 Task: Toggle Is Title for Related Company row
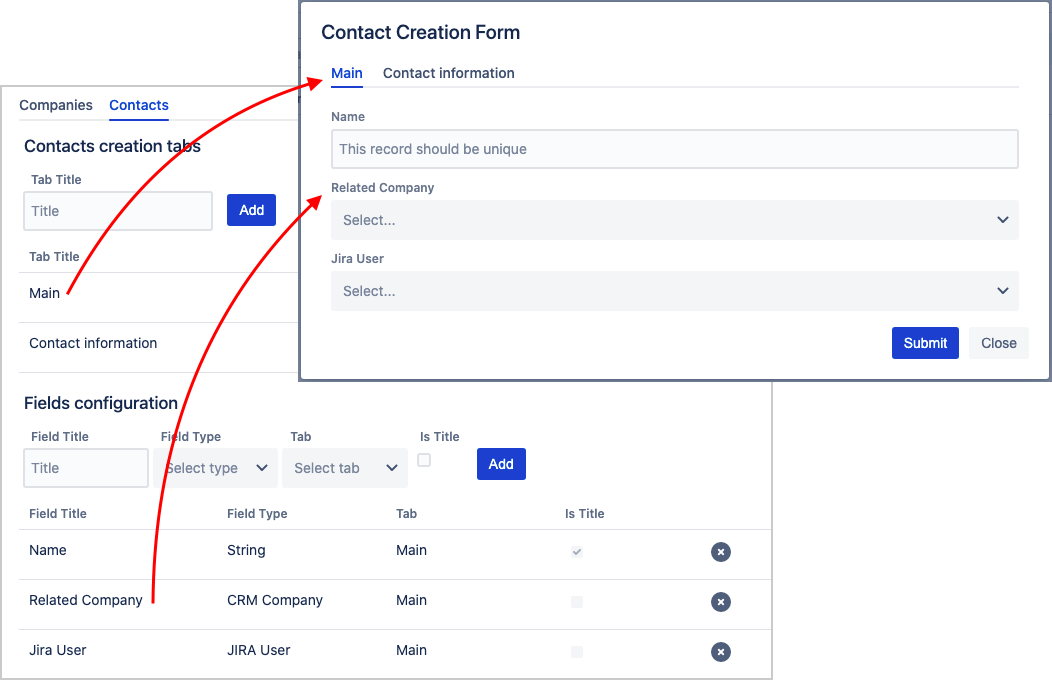[x=576, y=602]
